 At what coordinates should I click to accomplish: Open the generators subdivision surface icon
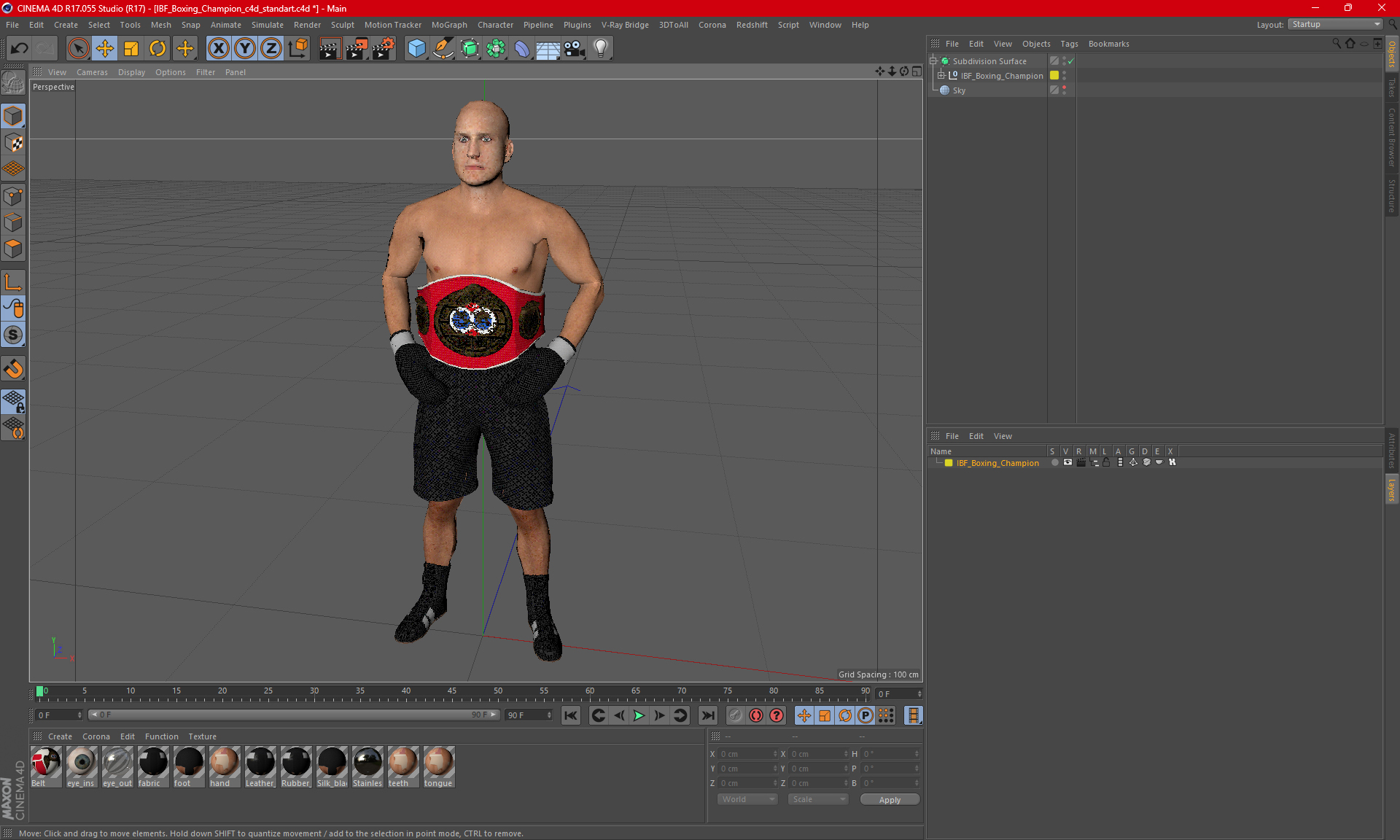pyautogui.click(x=470, y=49)
